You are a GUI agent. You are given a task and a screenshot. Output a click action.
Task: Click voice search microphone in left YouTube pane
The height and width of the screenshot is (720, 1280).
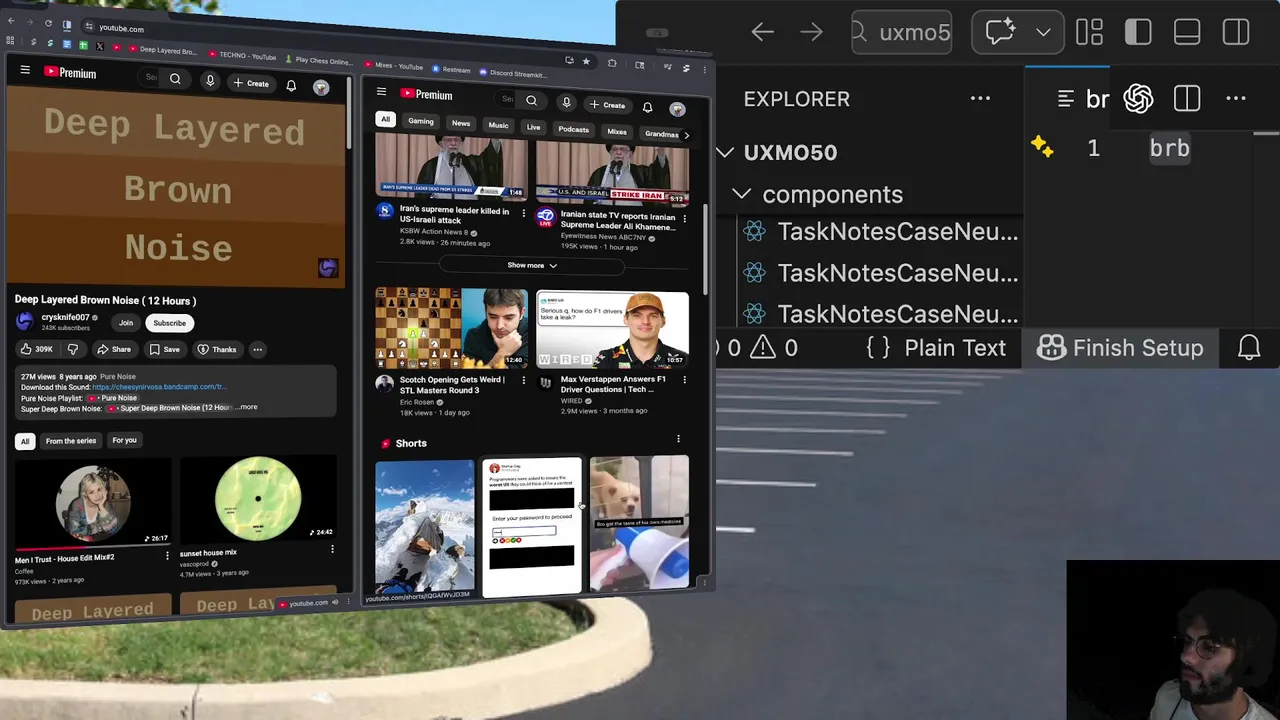pyautogui.click(x=210, y=80)
